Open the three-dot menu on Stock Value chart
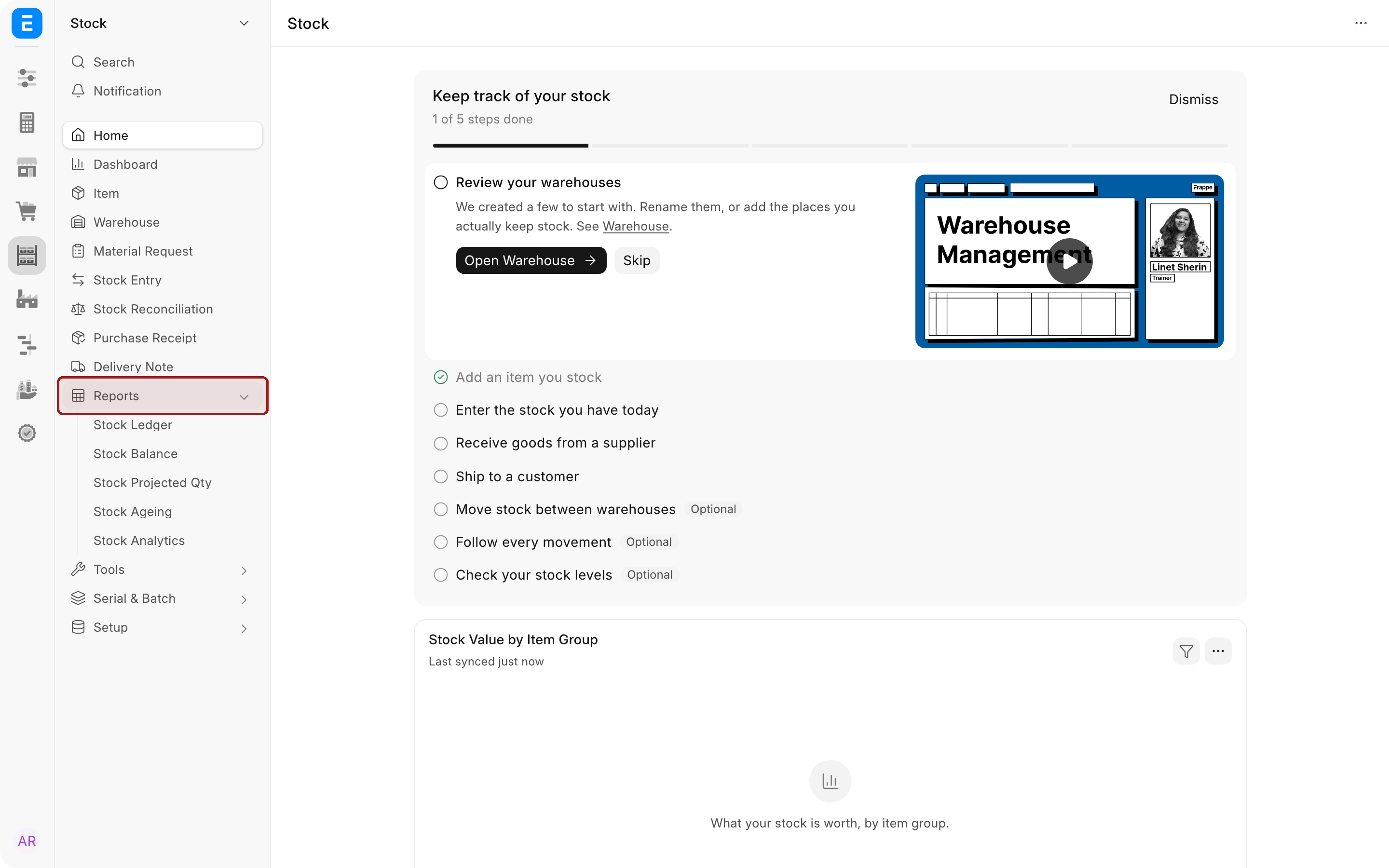This screenshot has height=868, width=1389. [1218, 651]
